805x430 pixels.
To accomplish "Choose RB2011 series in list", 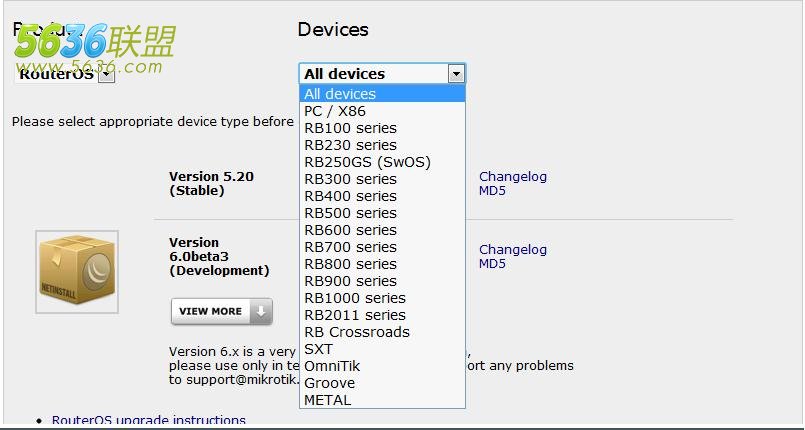I will tap(382, 315).
